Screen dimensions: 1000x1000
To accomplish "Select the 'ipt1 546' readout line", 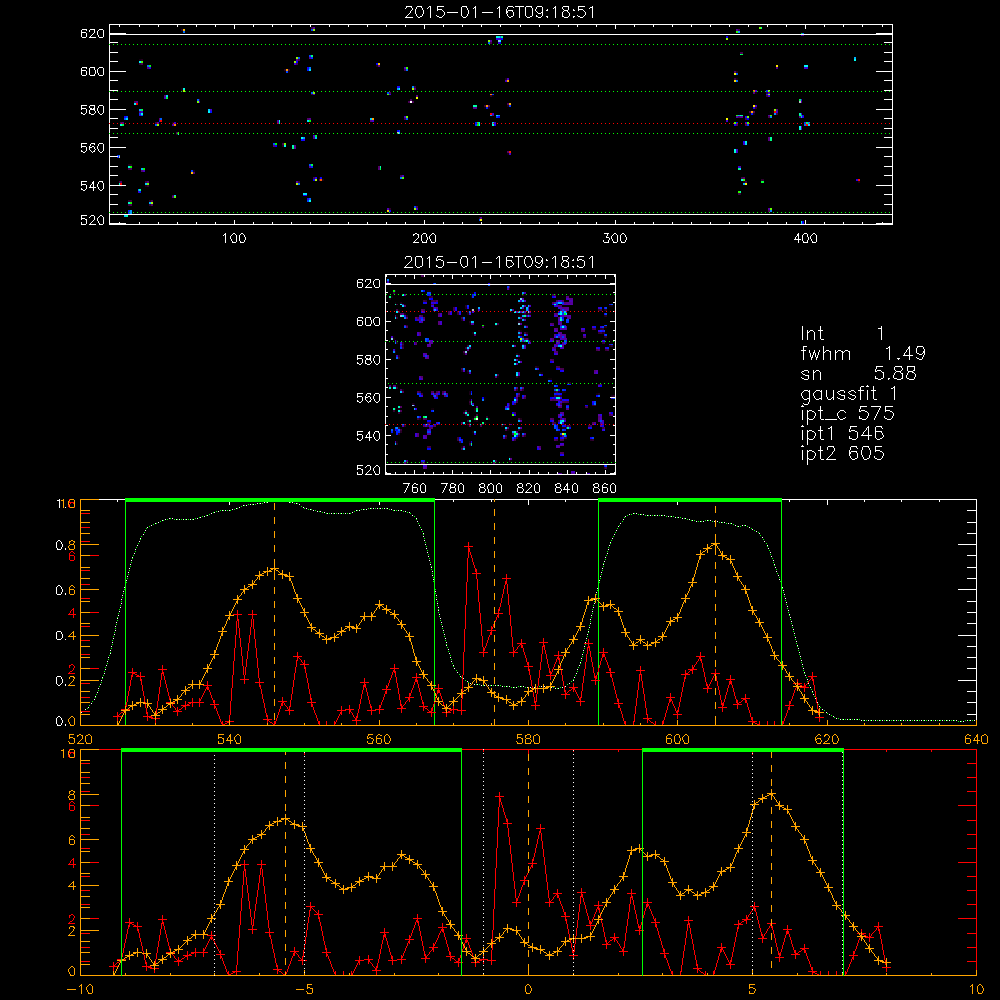I will [x=842, y=434].
